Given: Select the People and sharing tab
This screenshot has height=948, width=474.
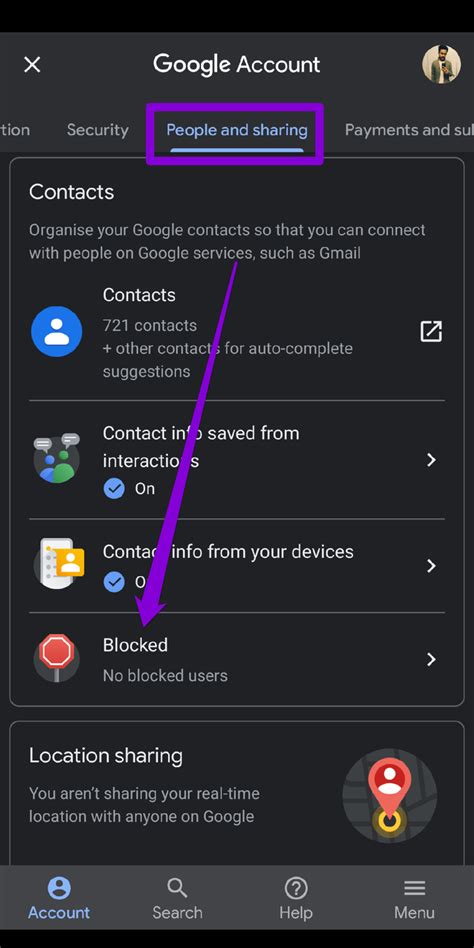Looking at the screenshot, I should [x=236, y=130].
